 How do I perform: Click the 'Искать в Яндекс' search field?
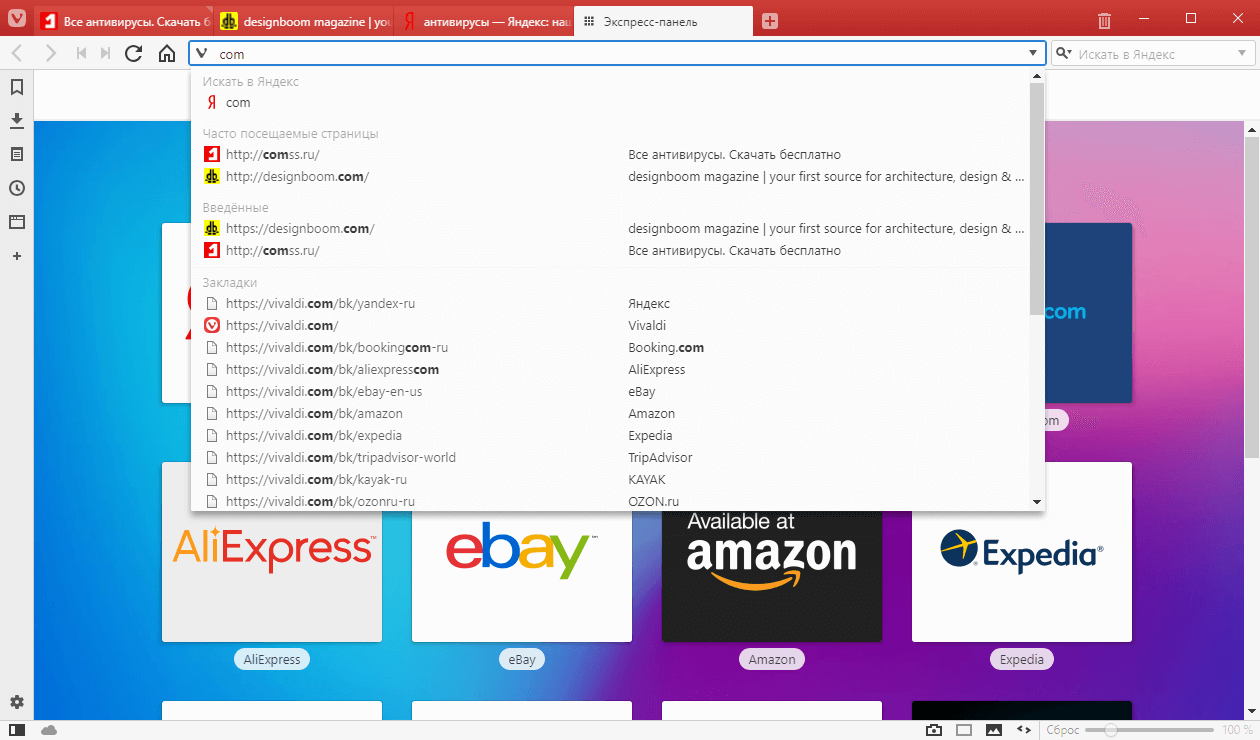coord(1155,54)
